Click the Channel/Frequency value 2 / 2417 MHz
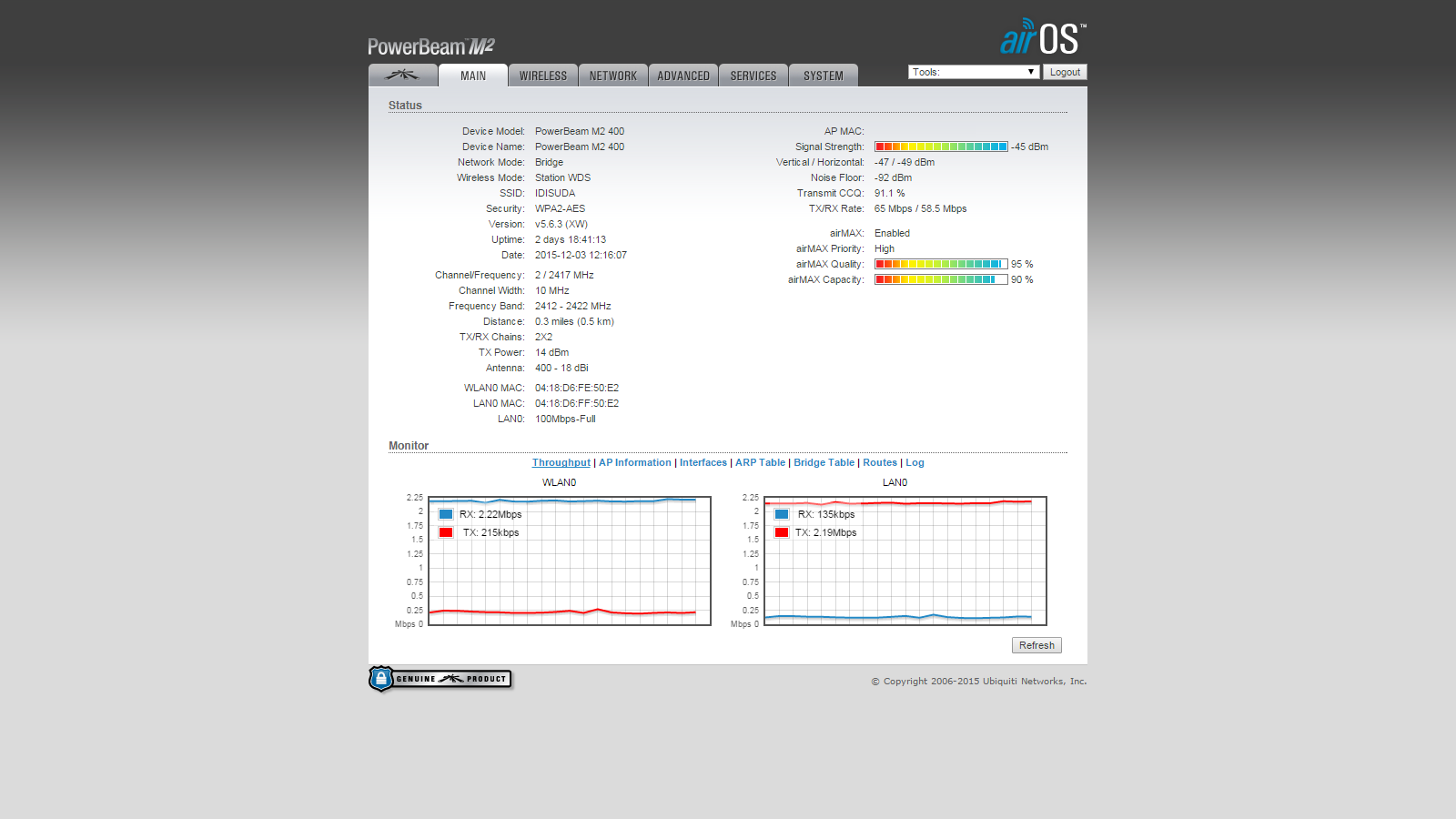 tap(564, 275)
